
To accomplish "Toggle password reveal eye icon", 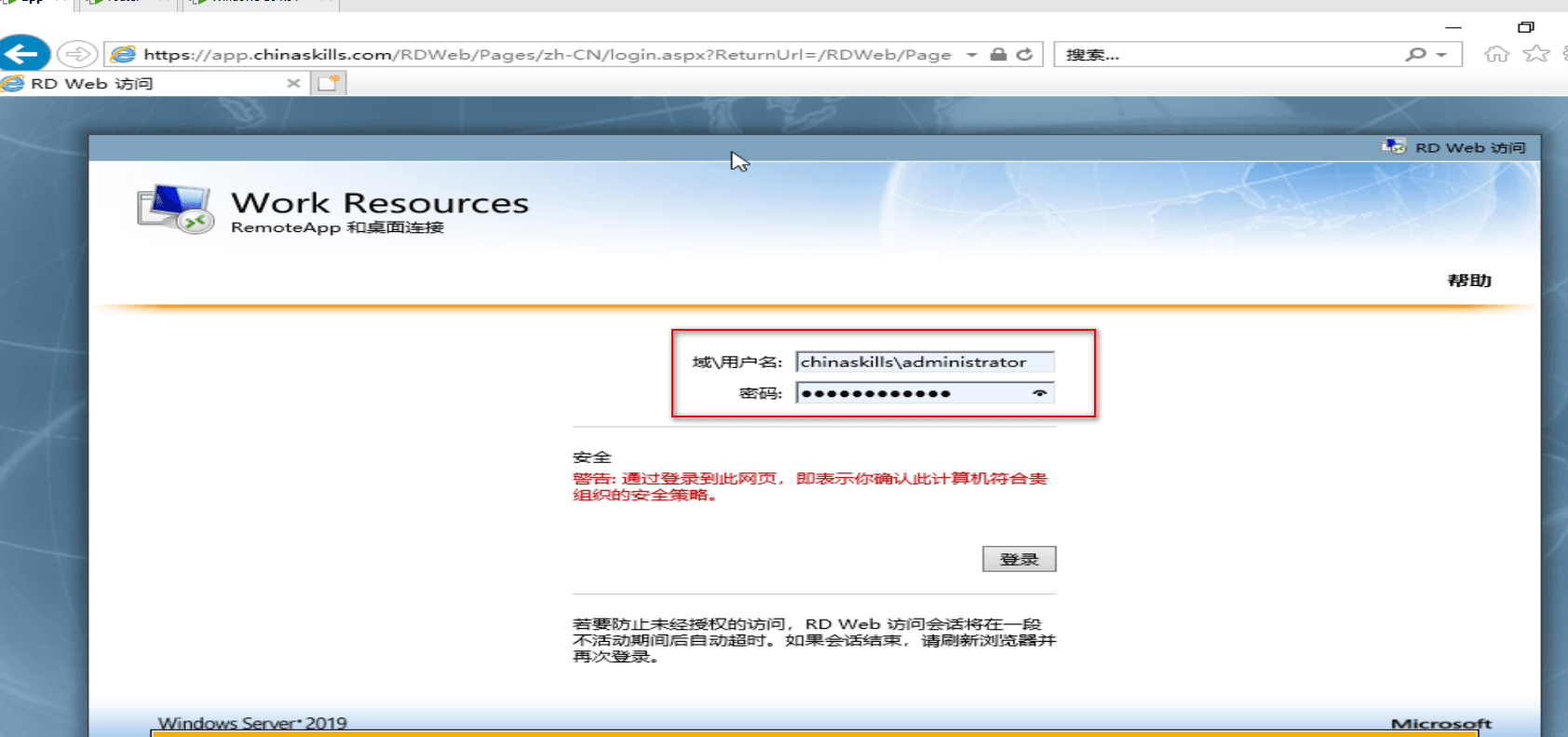I will pyautogui.click(x=1039, y=393).
